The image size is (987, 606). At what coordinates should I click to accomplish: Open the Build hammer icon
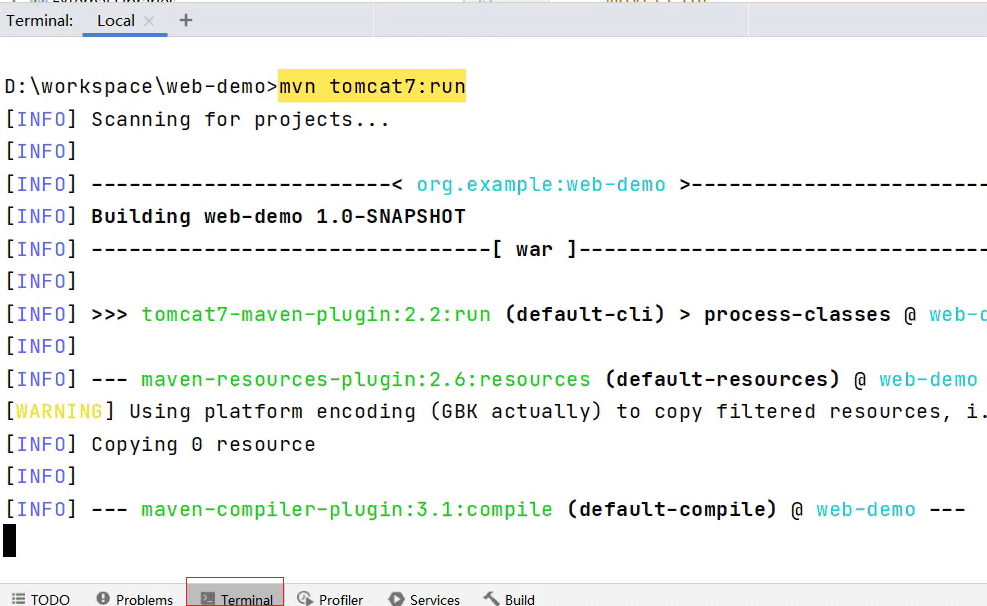(x=491, y=598)
